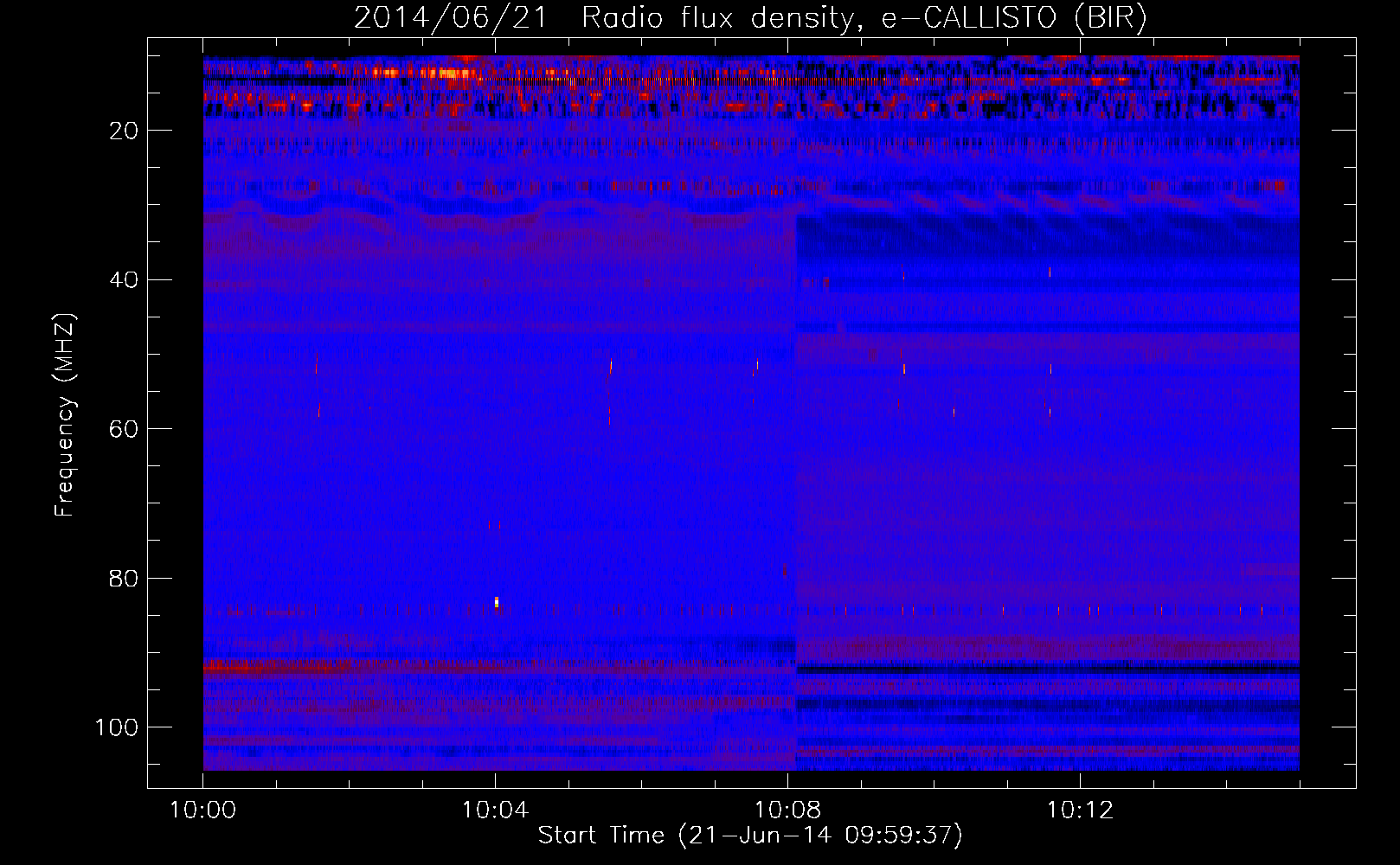The width and height of the screenshot is (1400, 865).
Task: Click the plot title "Radio flux density, e-CALLISTO (BIR)"
Action: click(864, 18)
